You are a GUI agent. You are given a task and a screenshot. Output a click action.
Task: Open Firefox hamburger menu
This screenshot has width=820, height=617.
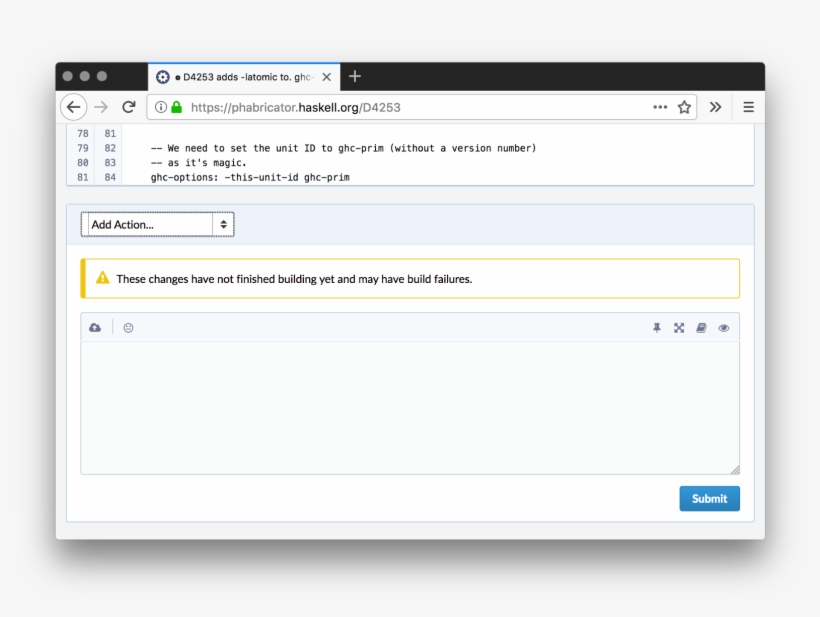(x=748, y=107)
